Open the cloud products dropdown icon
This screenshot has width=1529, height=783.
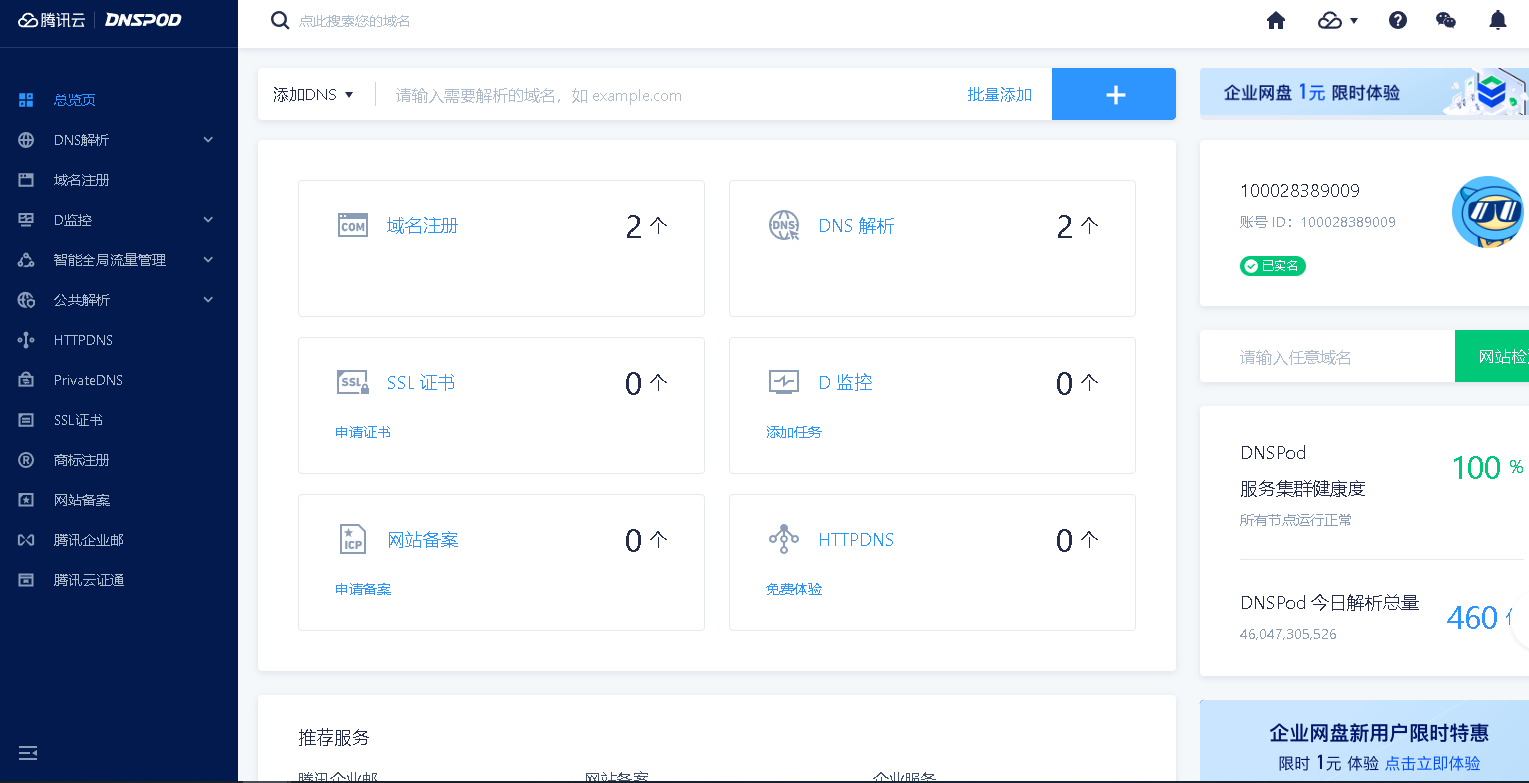(1337, 20)
